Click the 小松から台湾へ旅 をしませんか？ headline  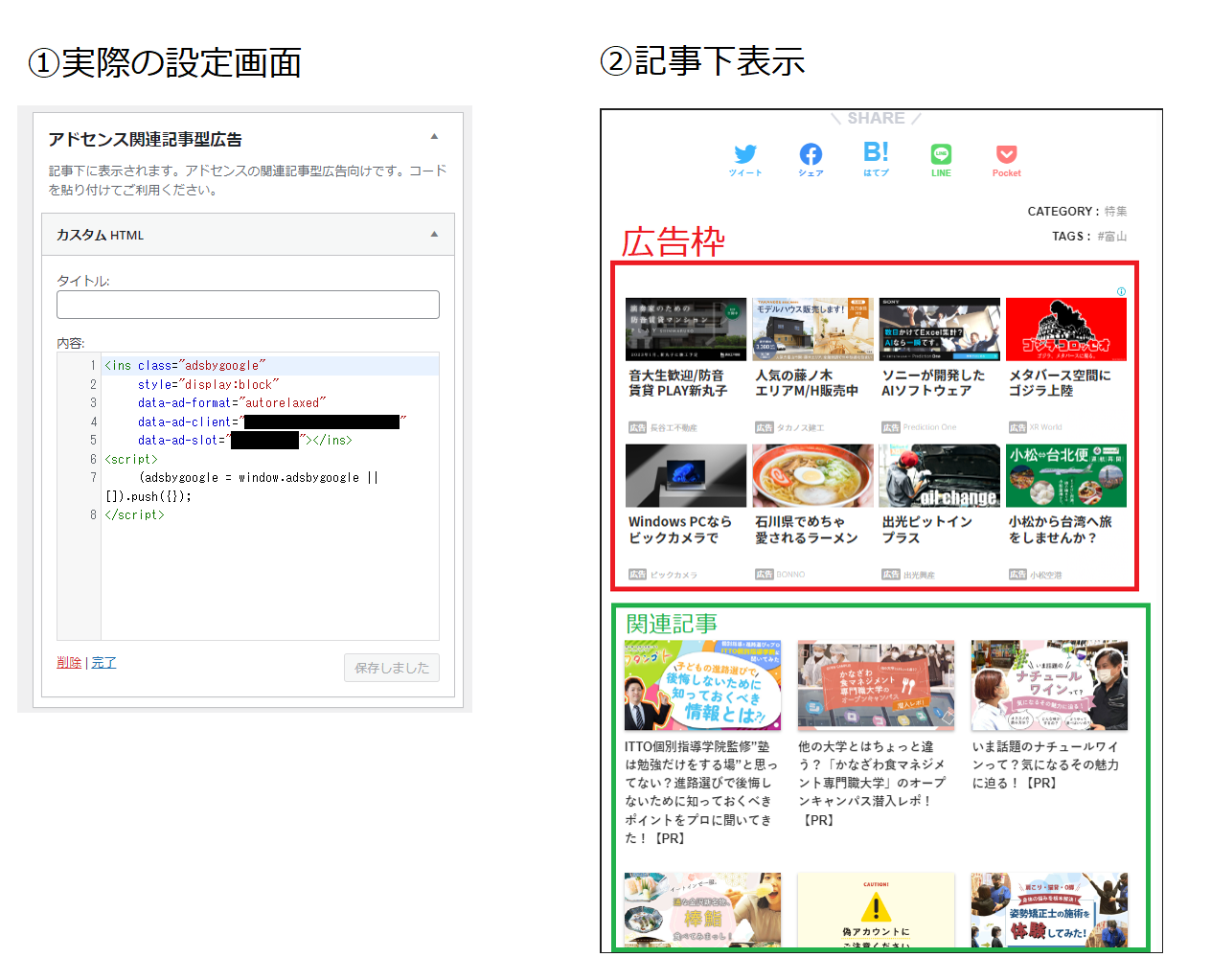tap(1060, 530)
